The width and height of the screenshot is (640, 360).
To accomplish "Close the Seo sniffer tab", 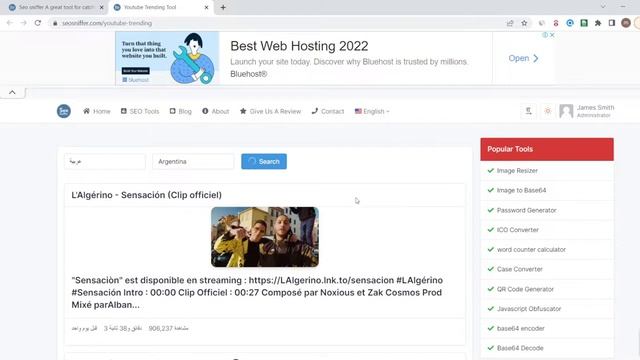I will pos(102,7).
